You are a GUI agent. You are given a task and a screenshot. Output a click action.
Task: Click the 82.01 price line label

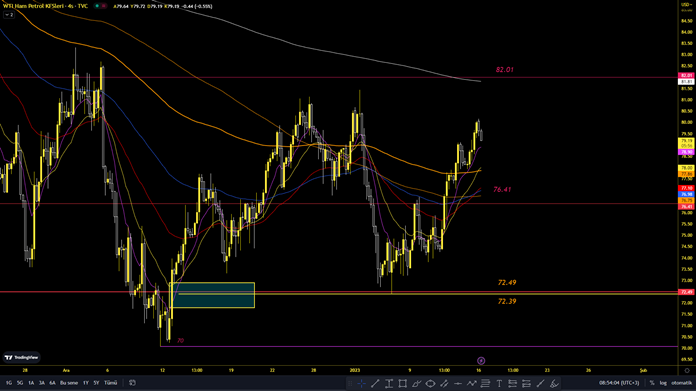point(505,70)
